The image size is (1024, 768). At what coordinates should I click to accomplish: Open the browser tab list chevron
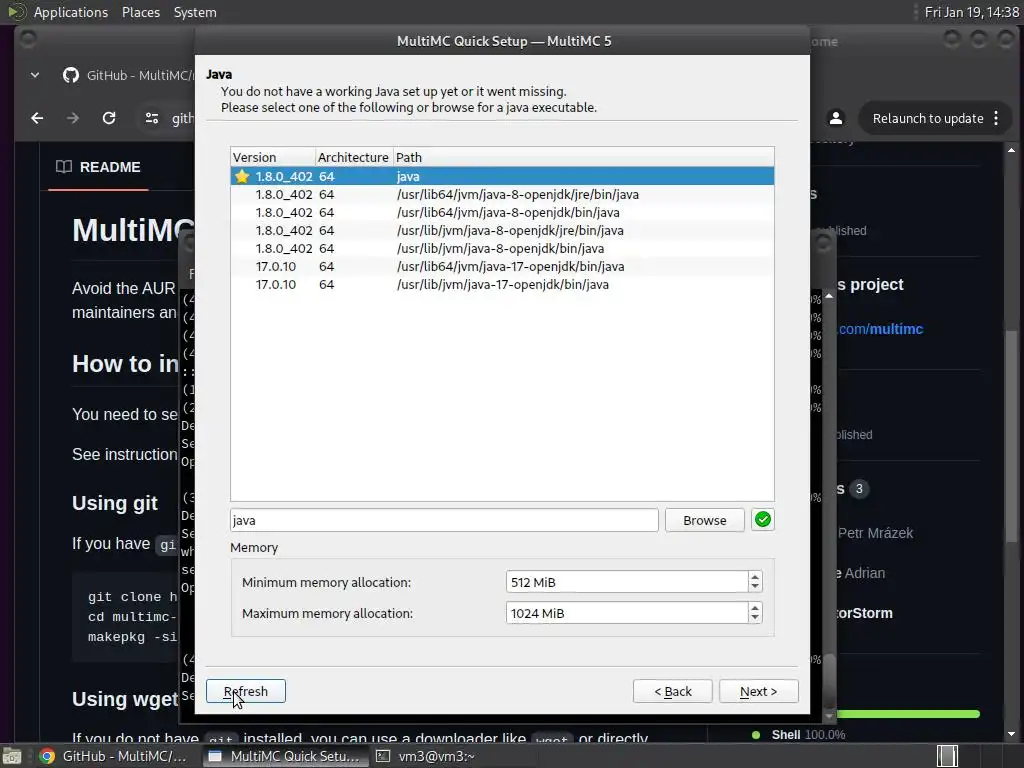coord(35,75)
